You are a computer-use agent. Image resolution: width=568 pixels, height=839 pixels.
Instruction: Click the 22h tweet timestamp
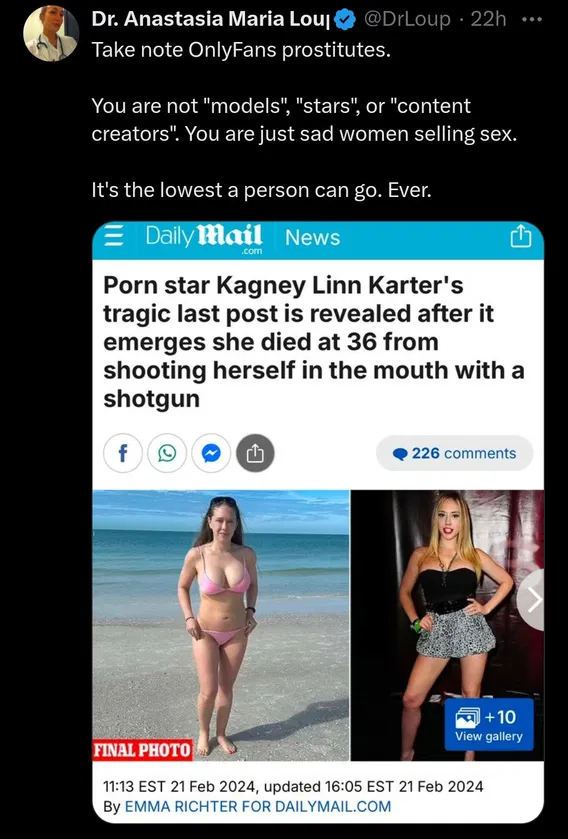(488, 19)
